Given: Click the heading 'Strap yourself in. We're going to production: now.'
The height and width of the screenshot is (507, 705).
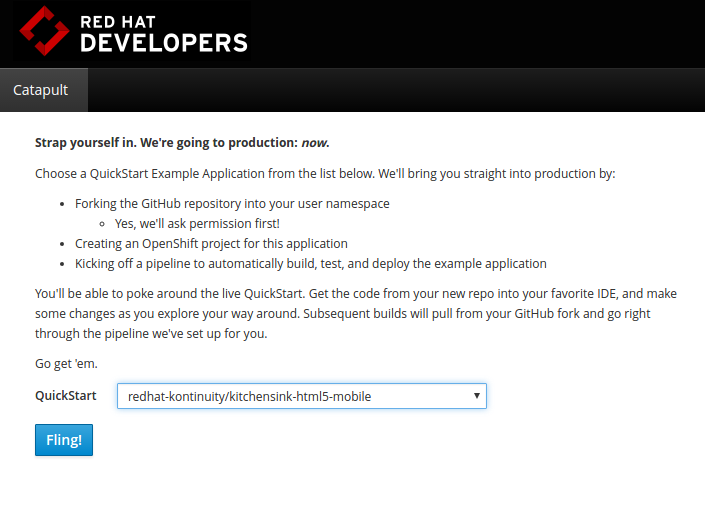Looking at the screenshot, I should pos(182,143).
